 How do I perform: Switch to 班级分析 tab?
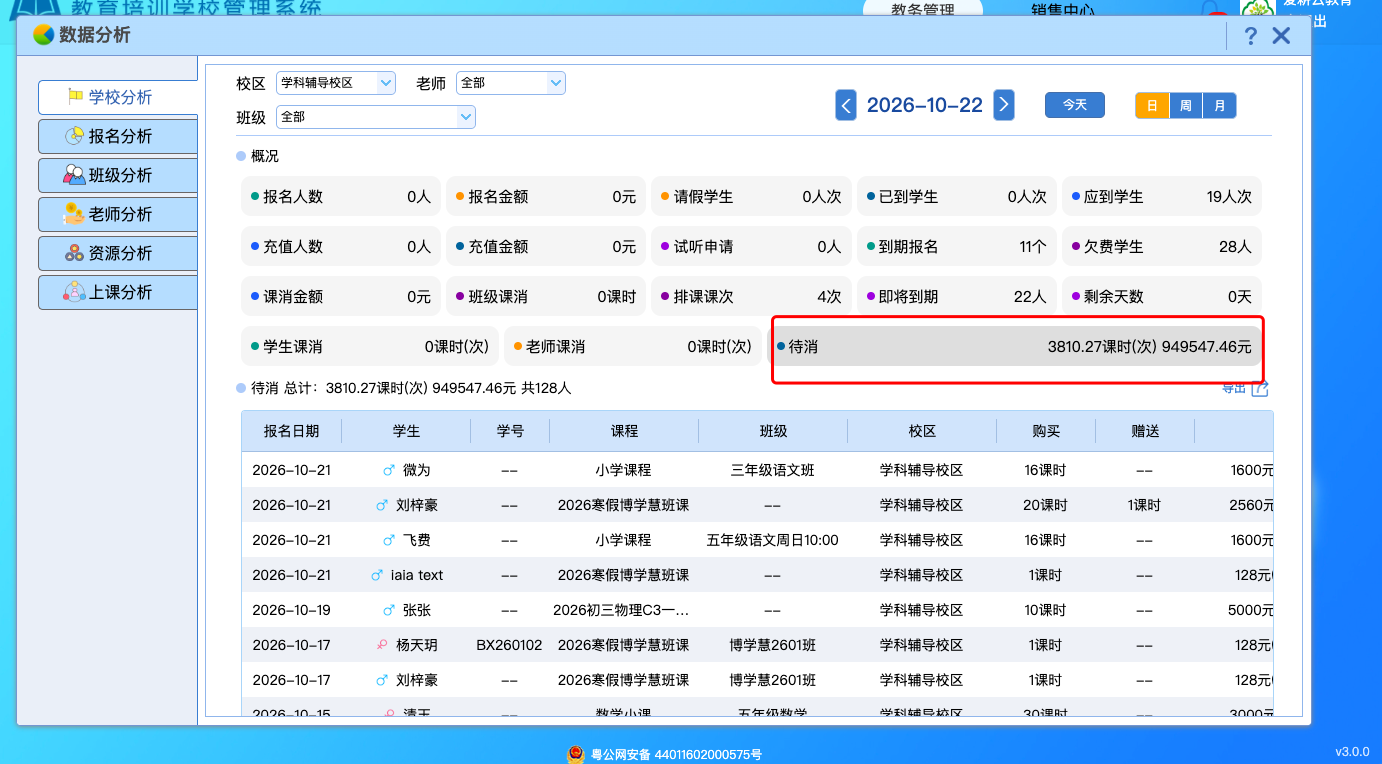coord(118,175)
